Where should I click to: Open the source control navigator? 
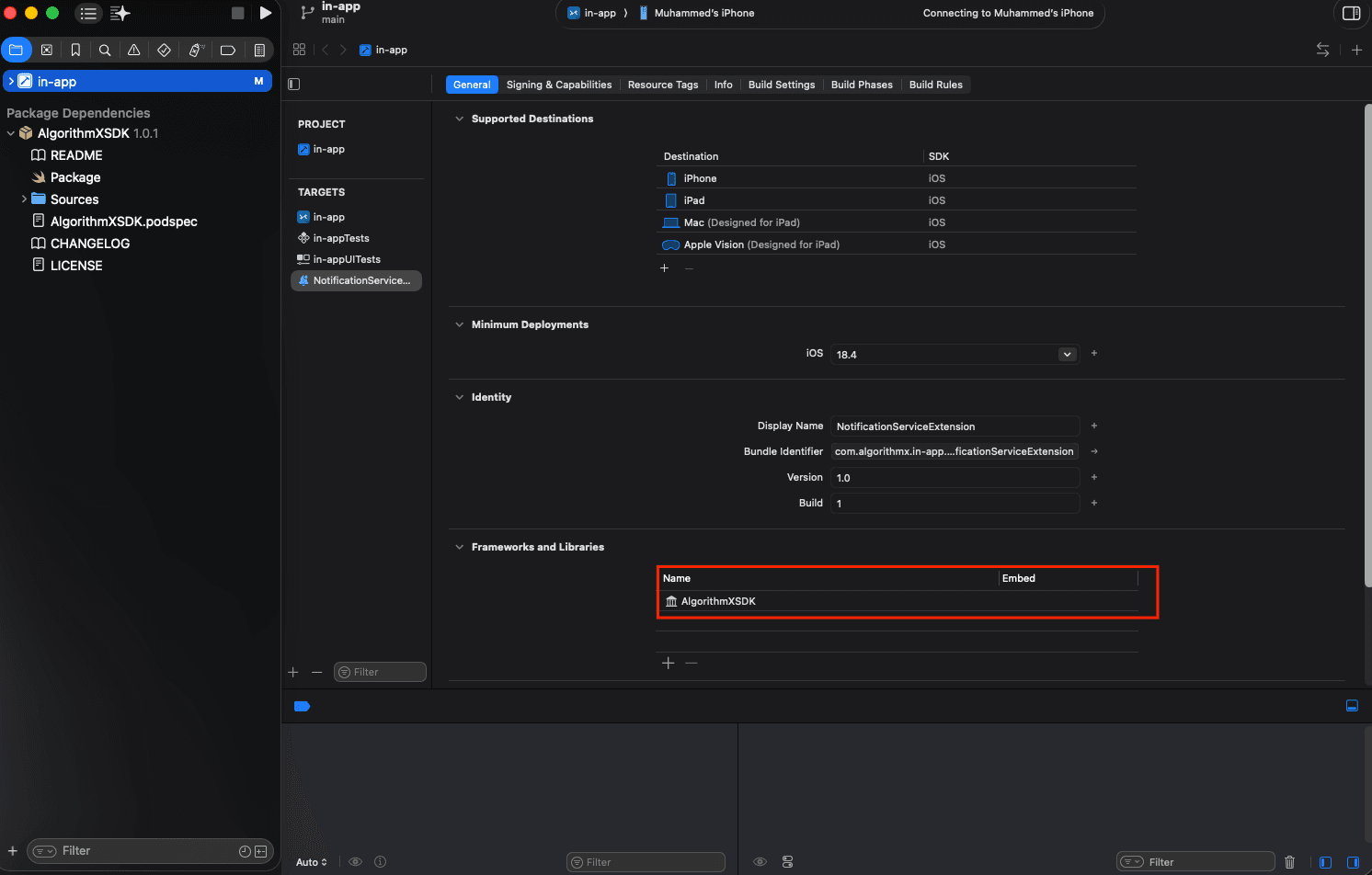click(x=46, y=50)
